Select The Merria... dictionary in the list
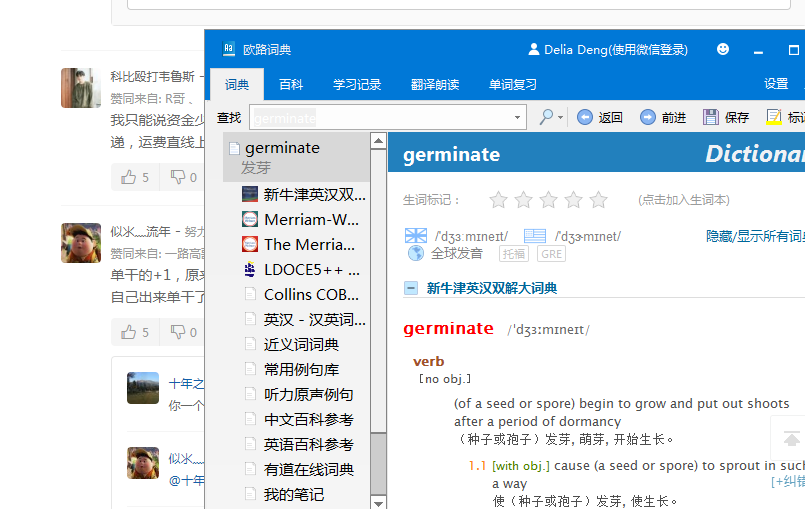 [299, 244]
